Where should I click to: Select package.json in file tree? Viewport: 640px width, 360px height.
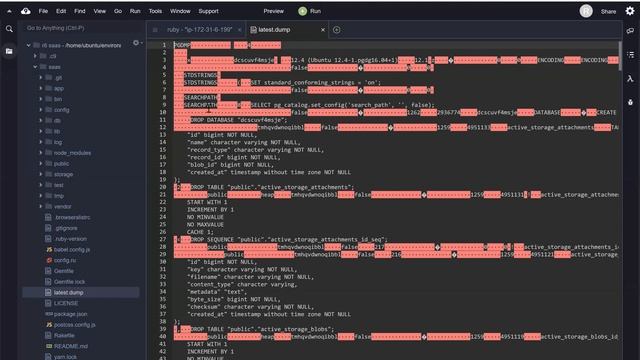71,314
